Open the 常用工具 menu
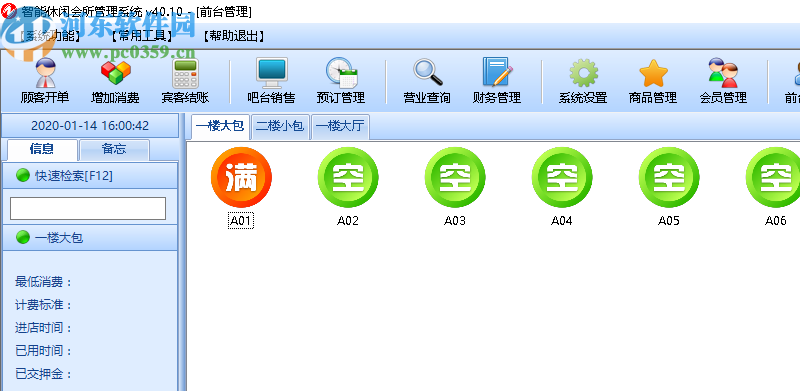Image resolution: width=800 pixels, height=391 pixels. (x=142, y=36)
